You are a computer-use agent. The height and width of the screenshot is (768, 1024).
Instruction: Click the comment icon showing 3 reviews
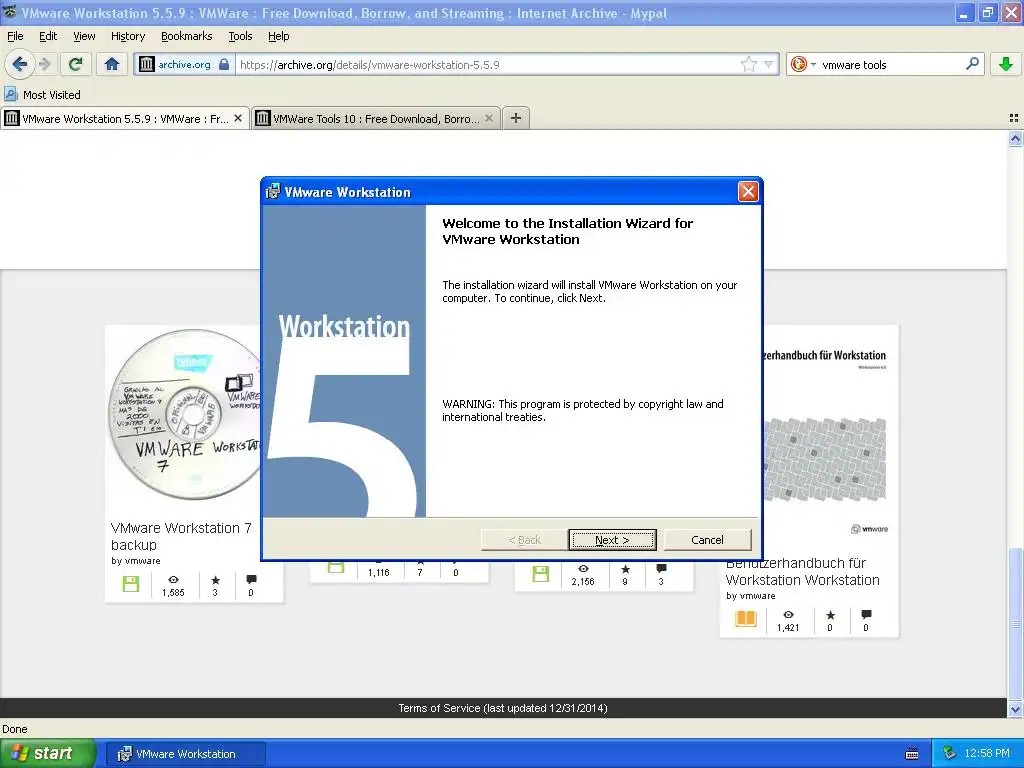tap(661, 569)
